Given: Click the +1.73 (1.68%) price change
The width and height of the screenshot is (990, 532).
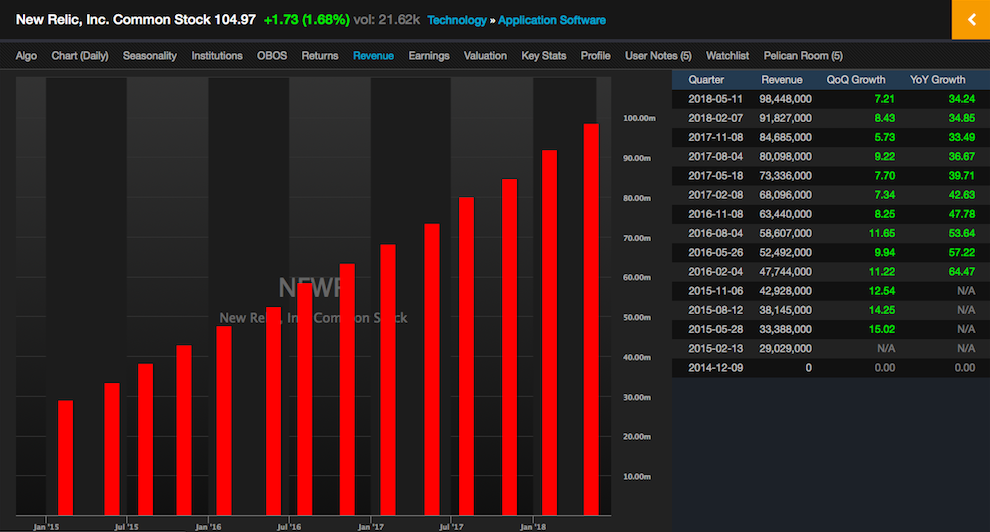Looking at the screenshot, I should (306, 20).
